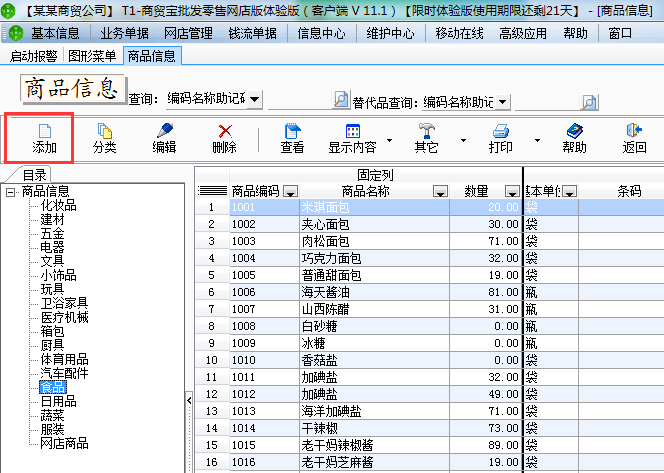Open the 高级应用 menu

523,33
